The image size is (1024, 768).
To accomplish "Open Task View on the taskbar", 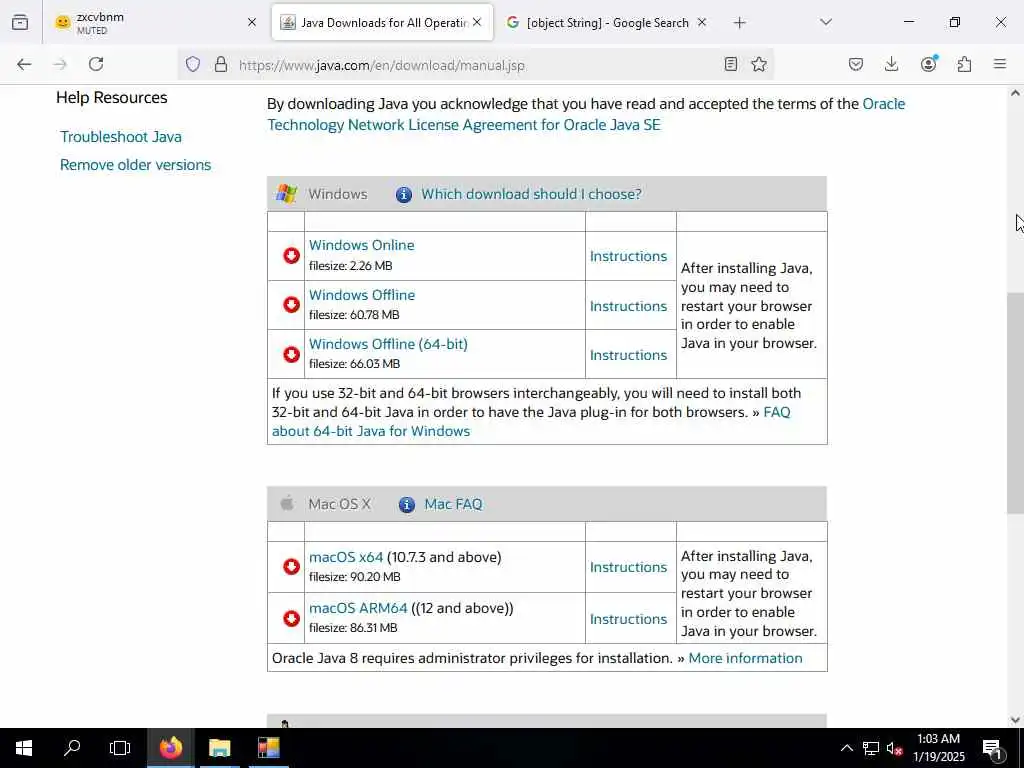I will tap(120, 748).
